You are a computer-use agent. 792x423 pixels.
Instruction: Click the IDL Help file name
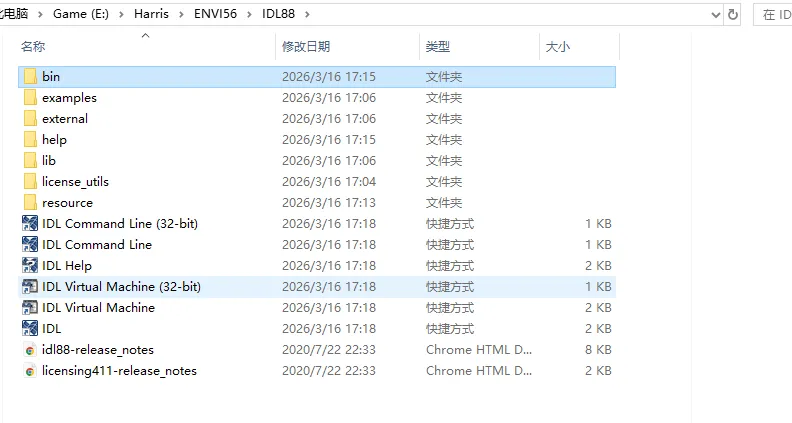click(67, 265)
